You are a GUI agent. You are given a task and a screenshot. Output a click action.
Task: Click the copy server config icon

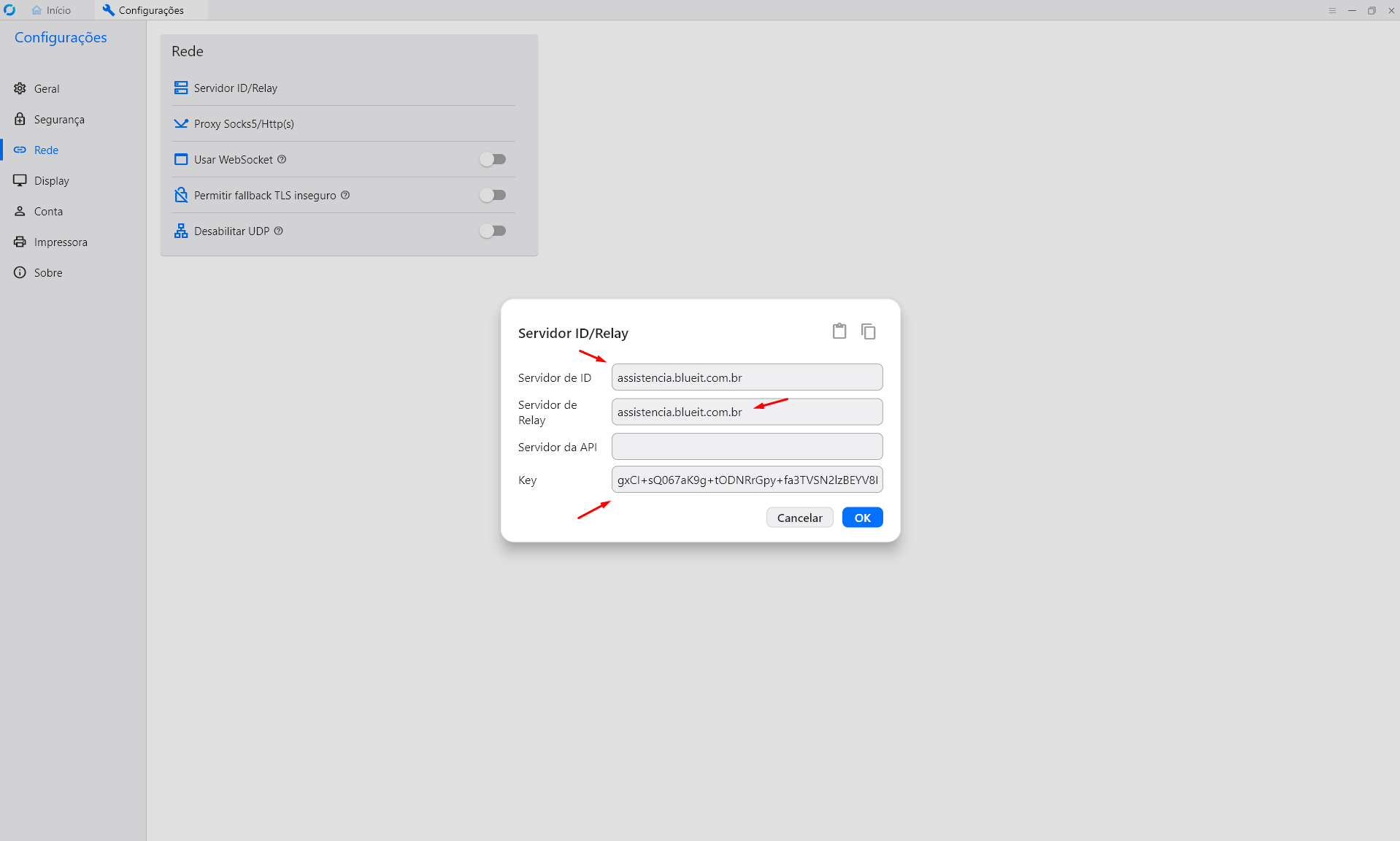[868, 331]
